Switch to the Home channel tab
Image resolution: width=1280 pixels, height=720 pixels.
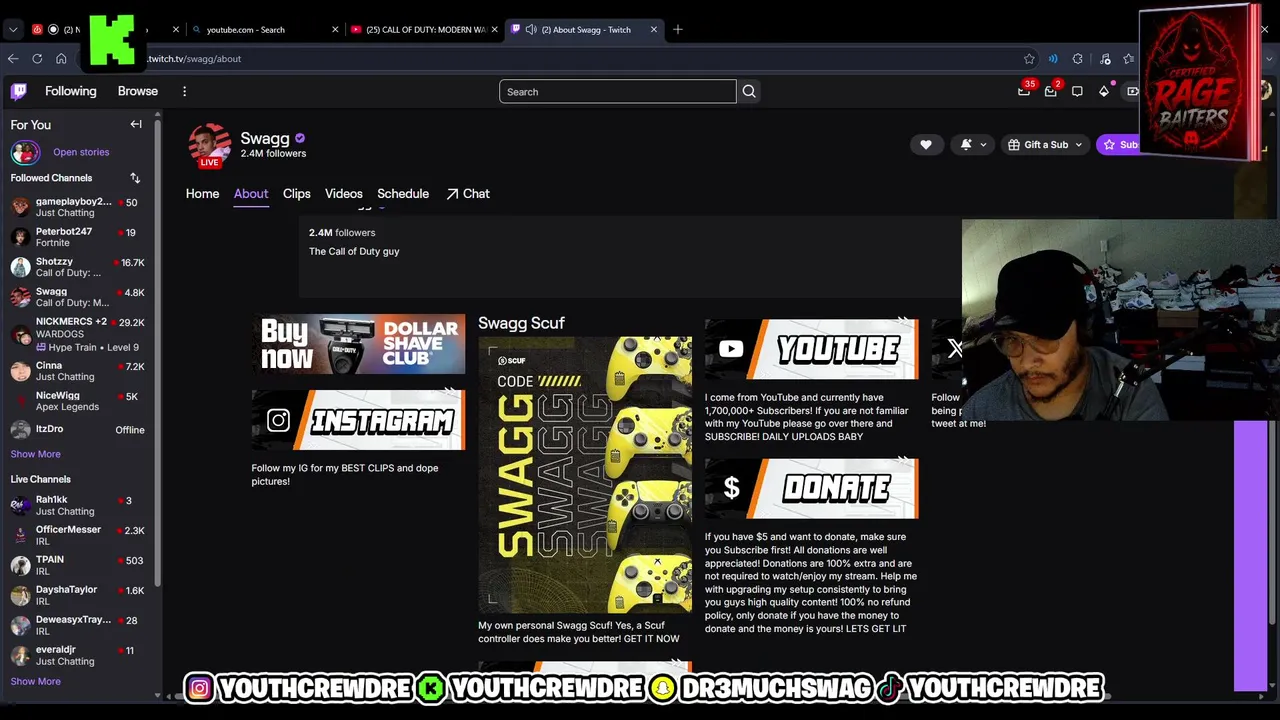coord(202,194)
